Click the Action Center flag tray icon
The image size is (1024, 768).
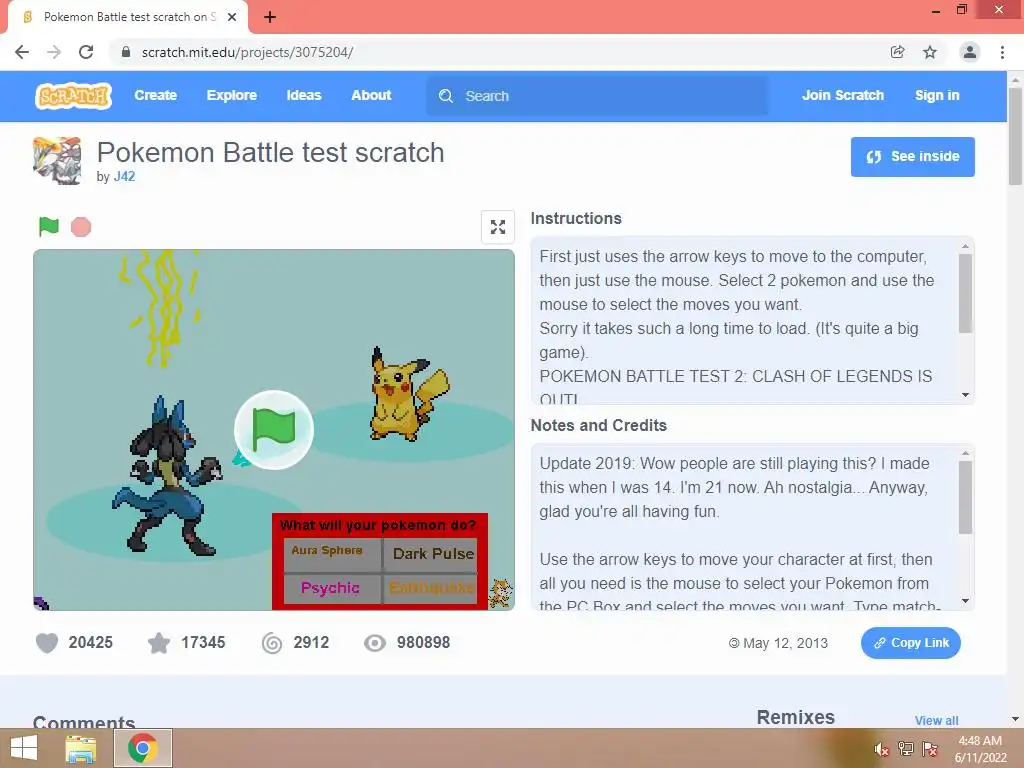(x=930, y=748)
